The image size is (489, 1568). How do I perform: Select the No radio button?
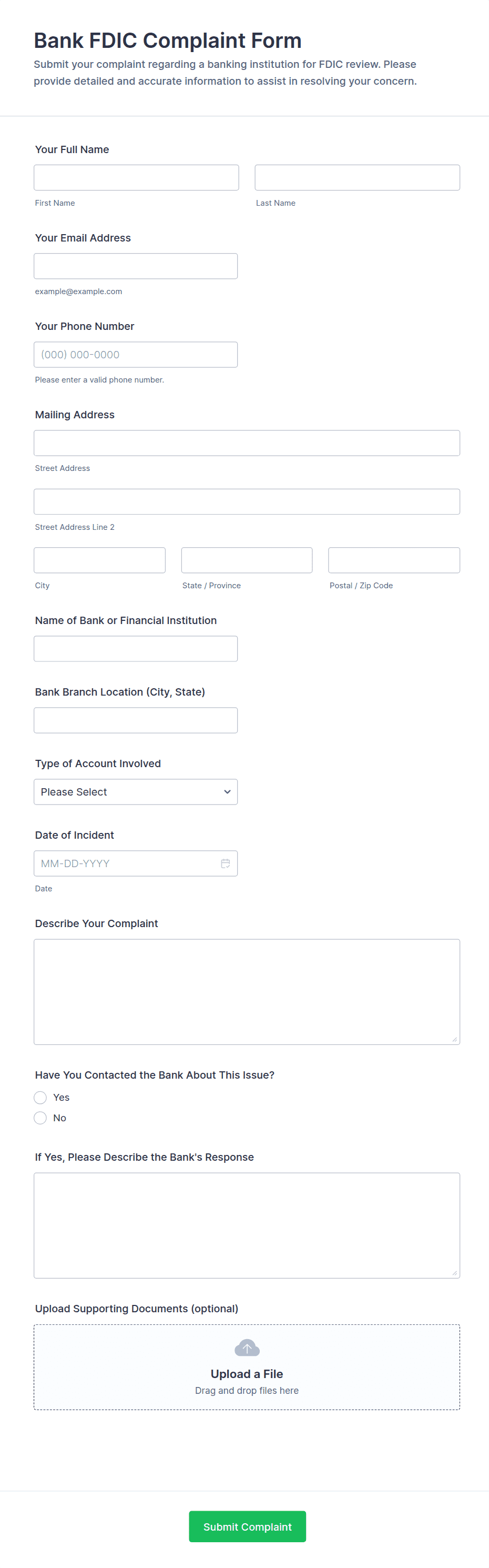click(x=40, y=1118)
